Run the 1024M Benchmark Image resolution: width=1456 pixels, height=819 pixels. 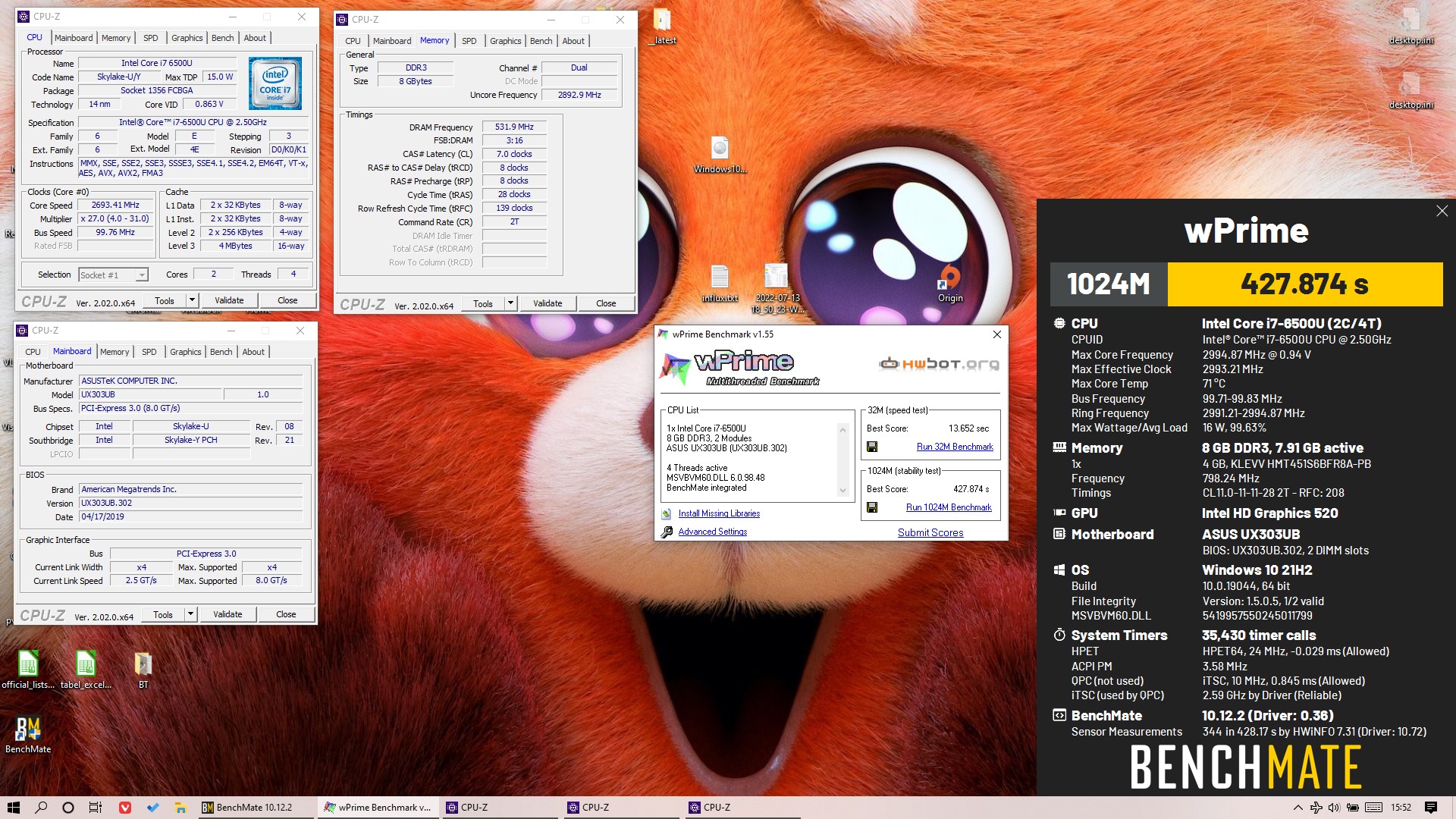pos(949,507)
